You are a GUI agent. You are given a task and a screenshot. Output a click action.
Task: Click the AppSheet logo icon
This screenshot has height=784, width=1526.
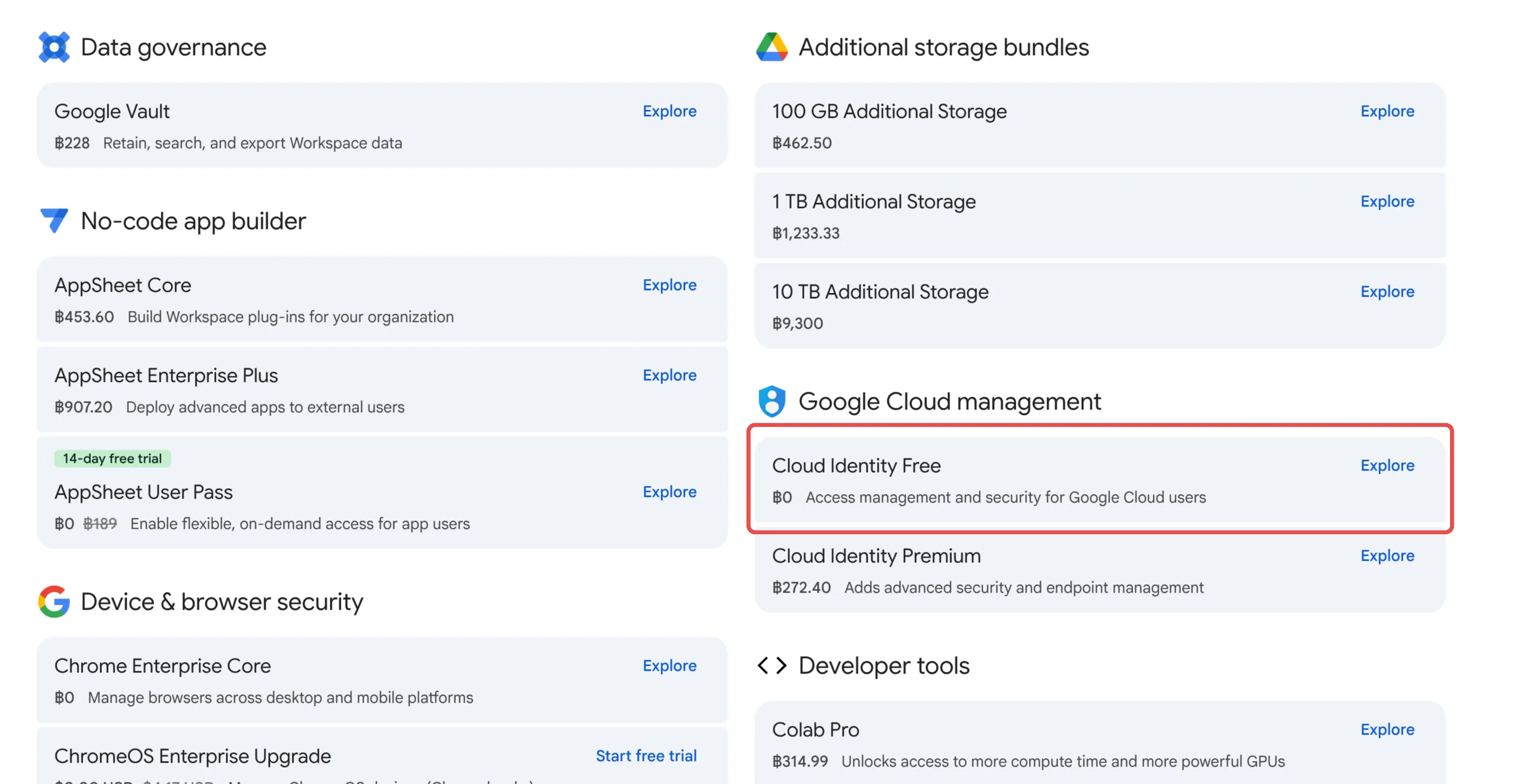pos(54,220)
